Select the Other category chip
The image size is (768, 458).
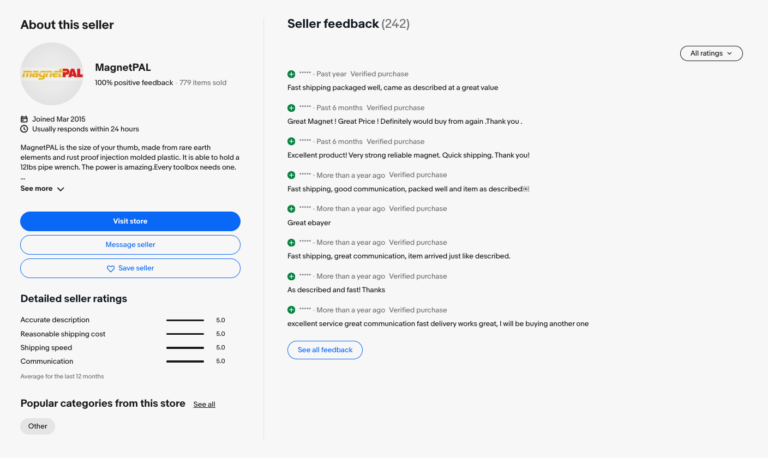(38, 426)
